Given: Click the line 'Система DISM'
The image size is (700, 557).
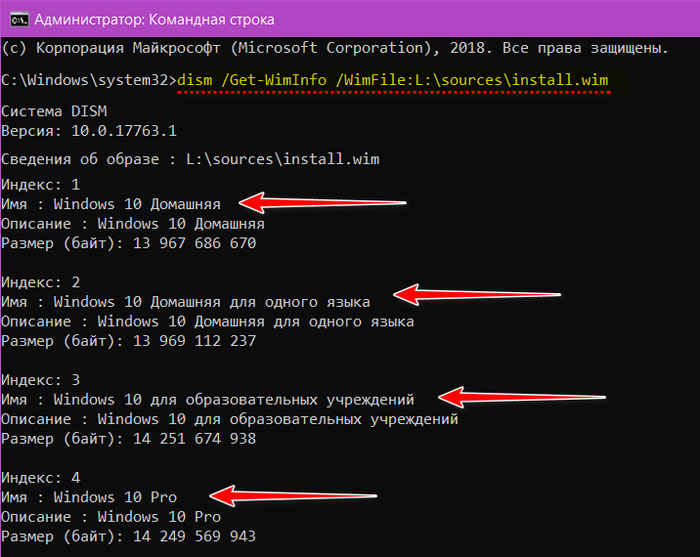Looking at the screenshot, I should click(54, 111).
